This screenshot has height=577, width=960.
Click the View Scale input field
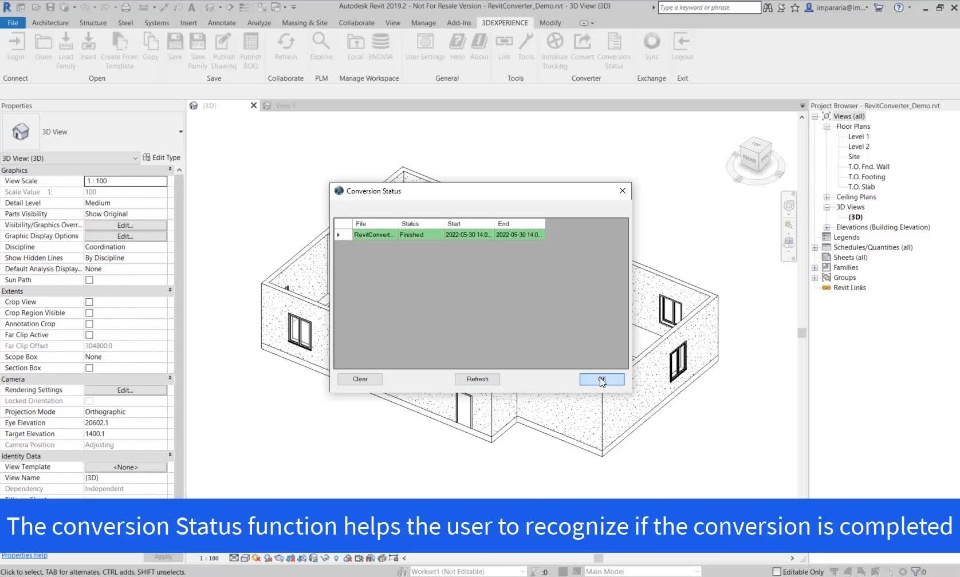[x=126, y=181]
